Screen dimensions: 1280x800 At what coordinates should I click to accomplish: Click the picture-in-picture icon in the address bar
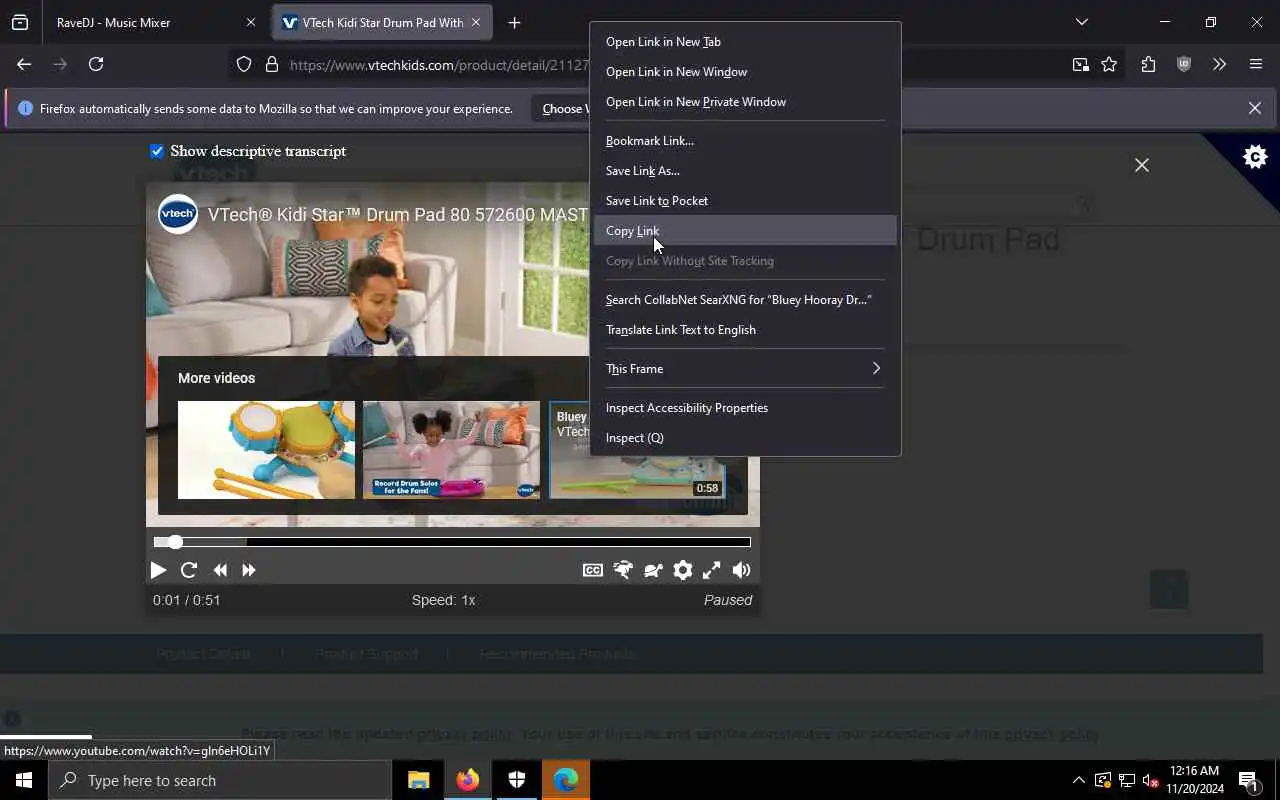pos(1081,65)
